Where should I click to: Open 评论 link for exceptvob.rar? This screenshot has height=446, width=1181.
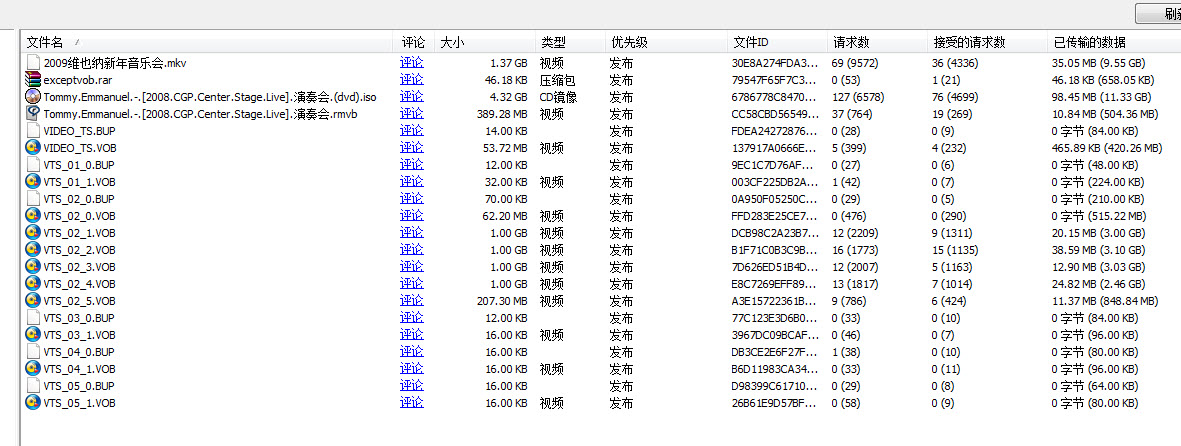click(411, 80)
